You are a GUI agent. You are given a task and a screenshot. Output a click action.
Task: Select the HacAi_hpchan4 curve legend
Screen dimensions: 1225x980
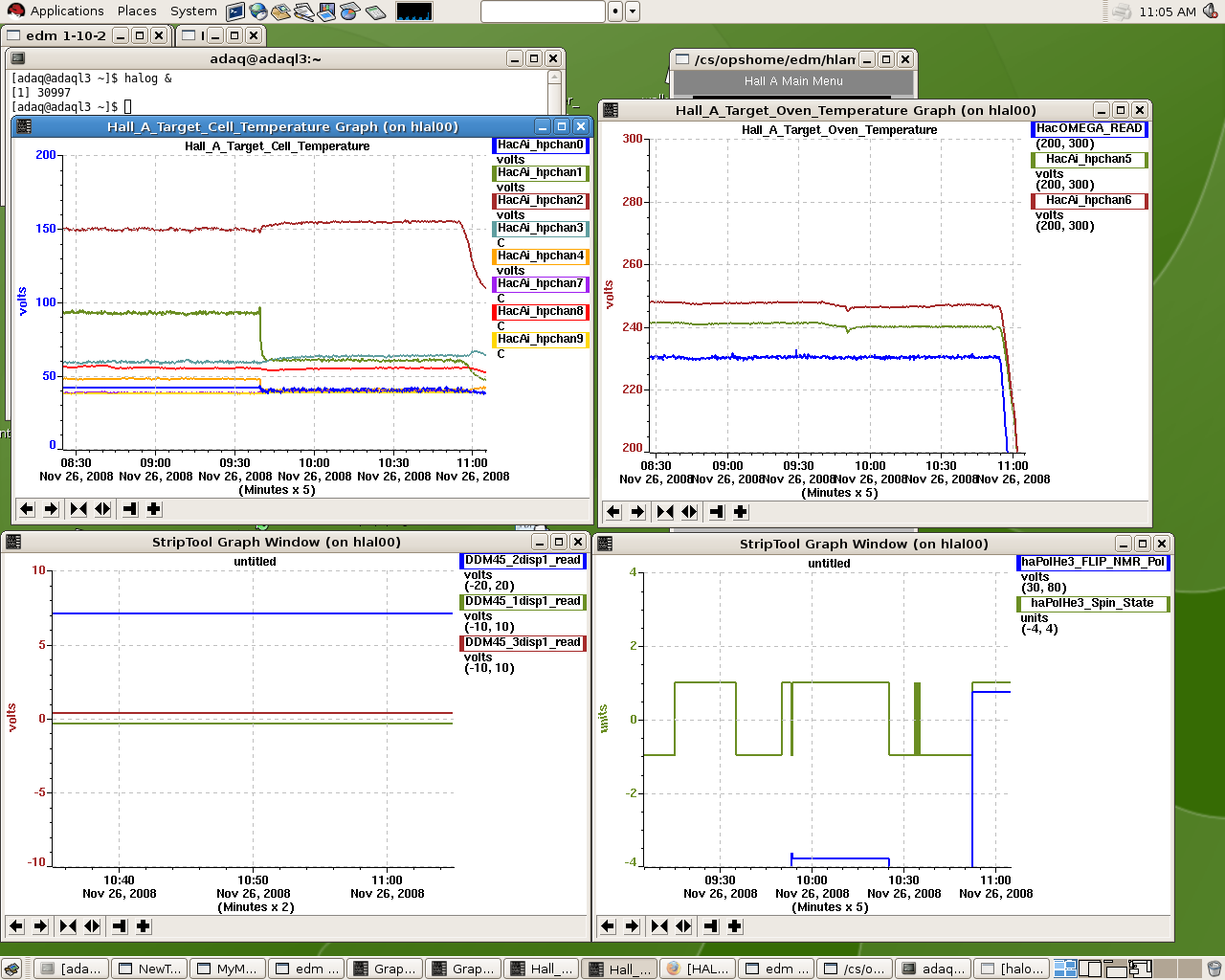click(x=541, y=256)
